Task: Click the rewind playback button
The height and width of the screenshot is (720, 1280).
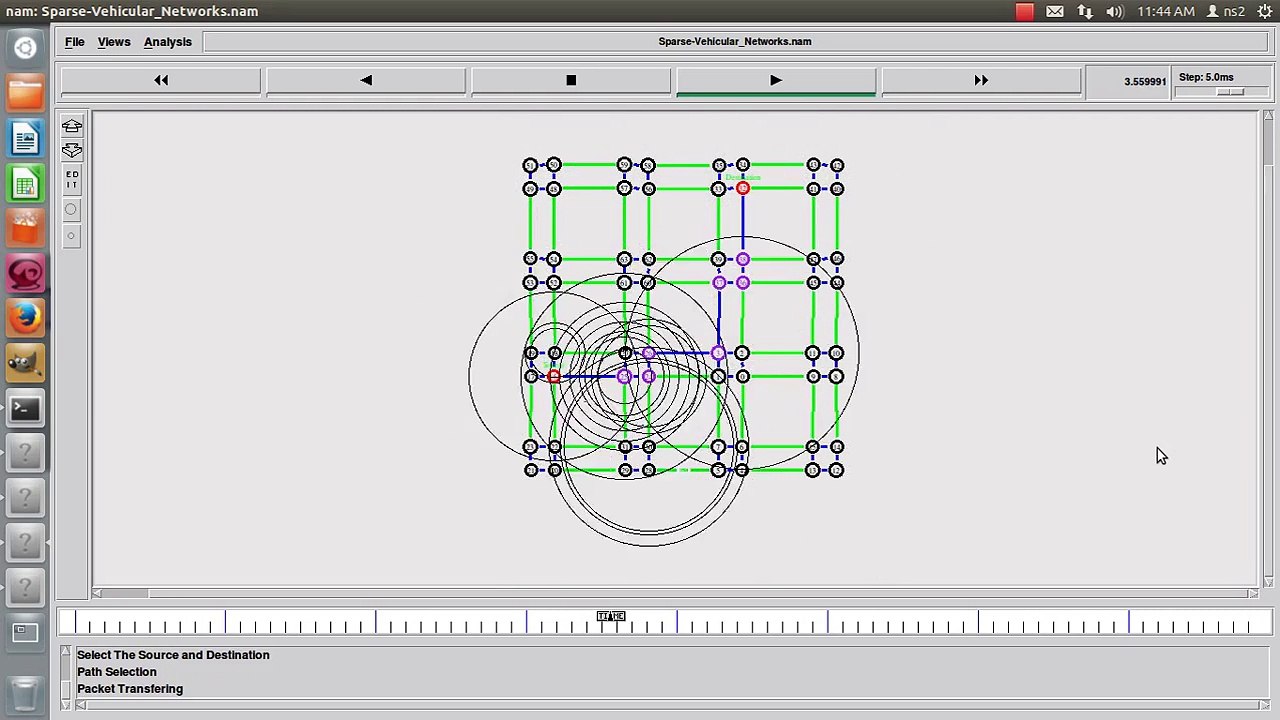Action: point(161,80)
